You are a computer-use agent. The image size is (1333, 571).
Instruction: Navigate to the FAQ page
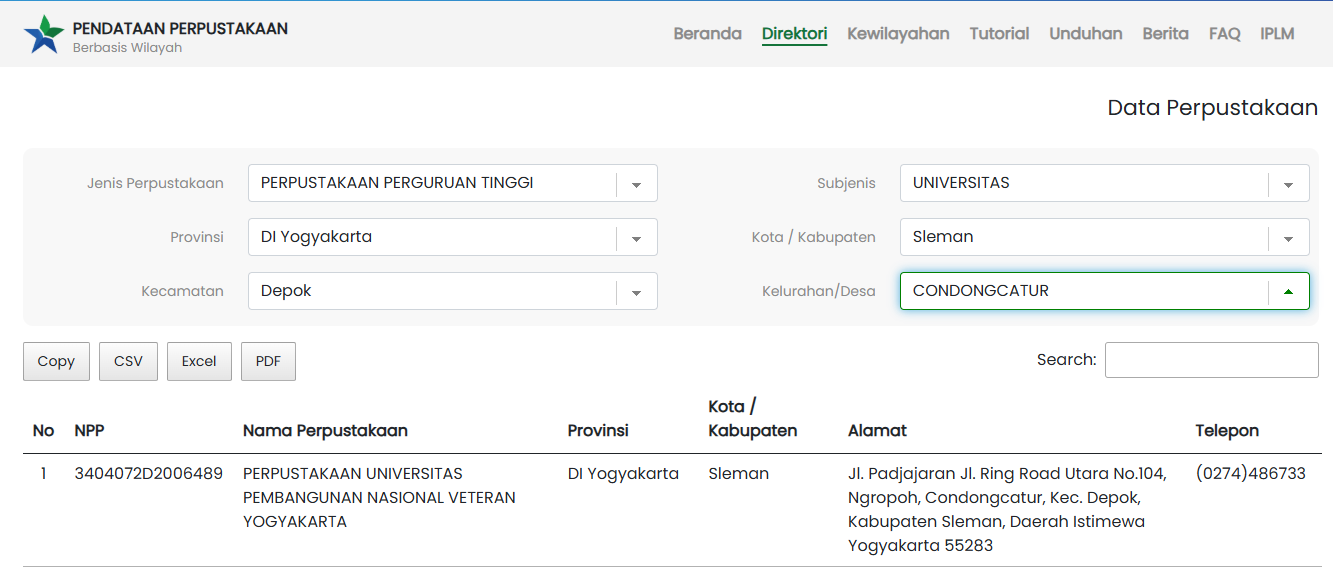(1224, 34)
